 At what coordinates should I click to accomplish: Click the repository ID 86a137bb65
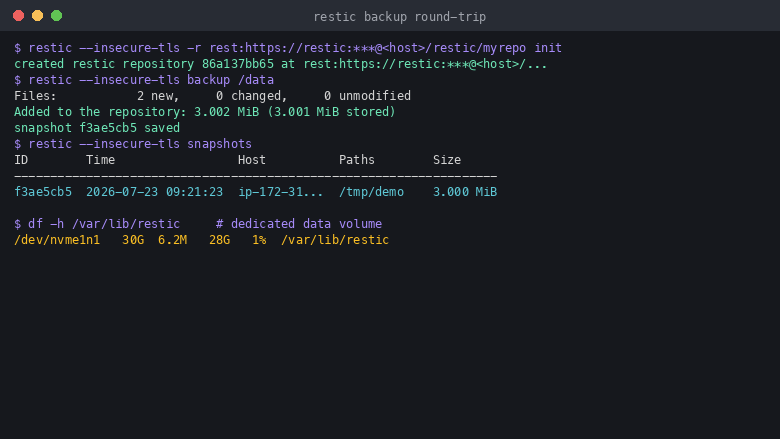click(238, 64)
